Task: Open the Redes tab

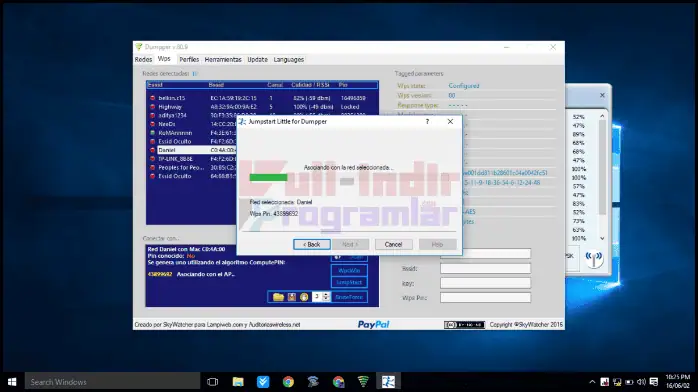Action: tap(143, 59)
